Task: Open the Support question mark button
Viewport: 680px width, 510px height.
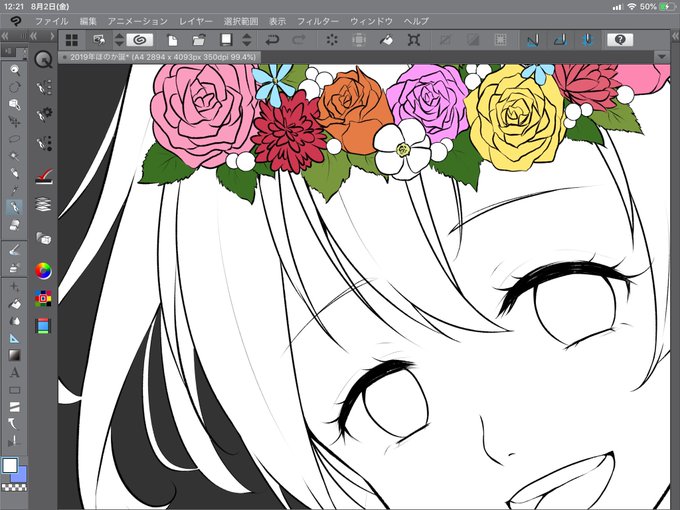Action: tap(620, 40)
